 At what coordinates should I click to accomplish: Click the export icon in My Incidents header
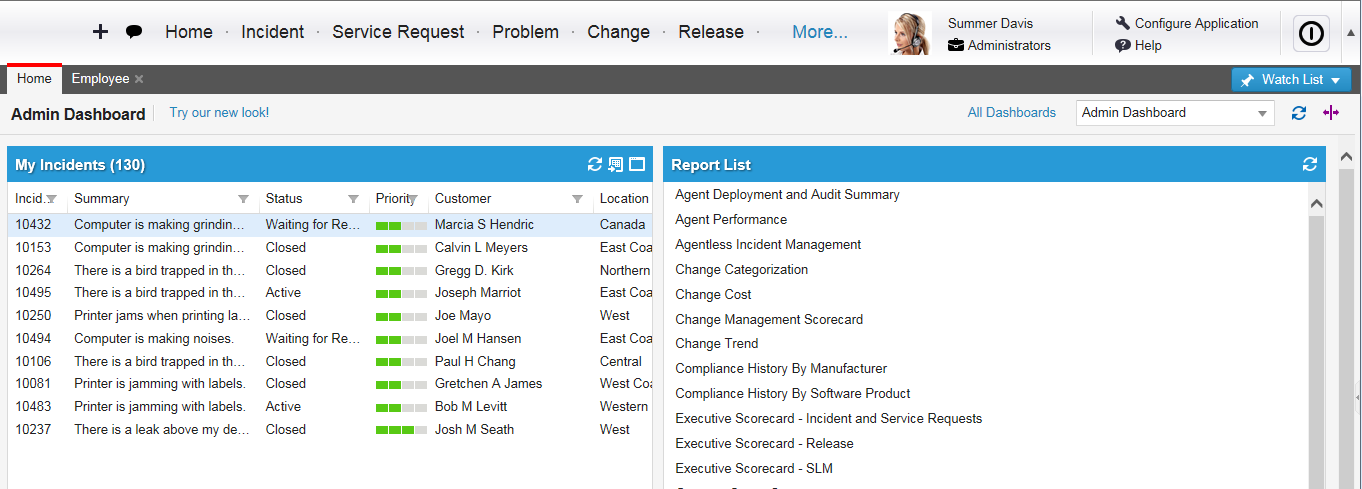pyautogui.click(x=616, y=164)
